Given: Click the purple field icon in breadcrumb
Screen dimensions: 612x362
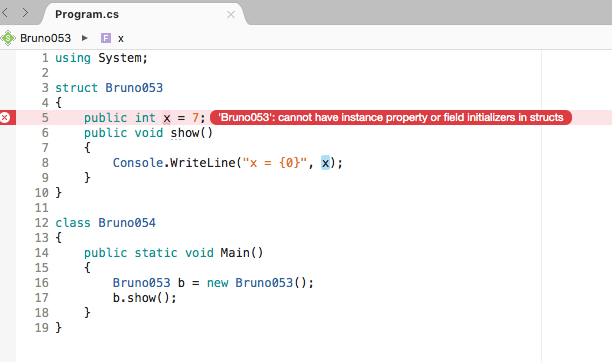Looking at the screenshot, I should point(106,38).
